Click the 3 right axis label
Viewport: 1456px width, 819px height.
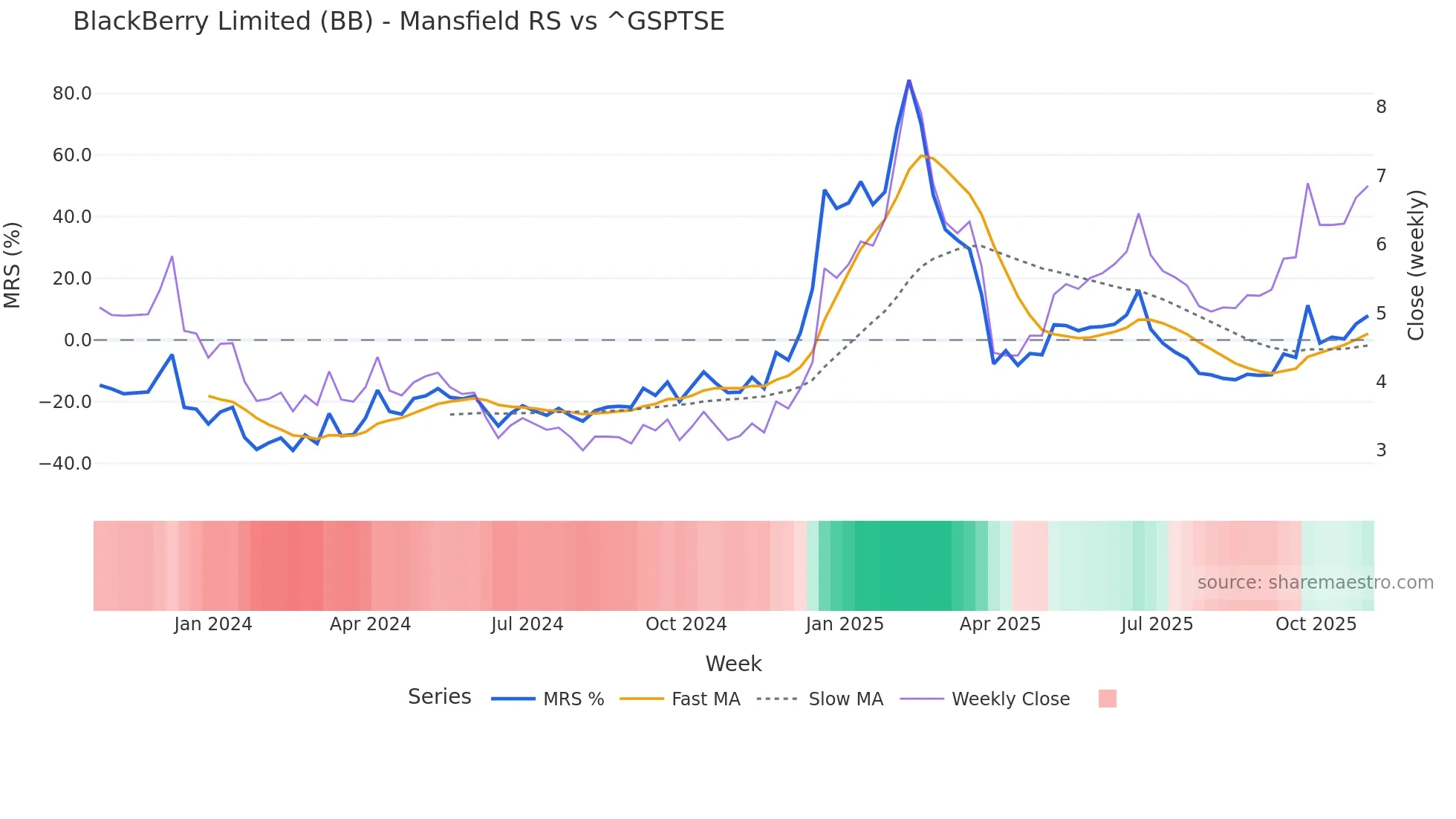[1381, 450]
